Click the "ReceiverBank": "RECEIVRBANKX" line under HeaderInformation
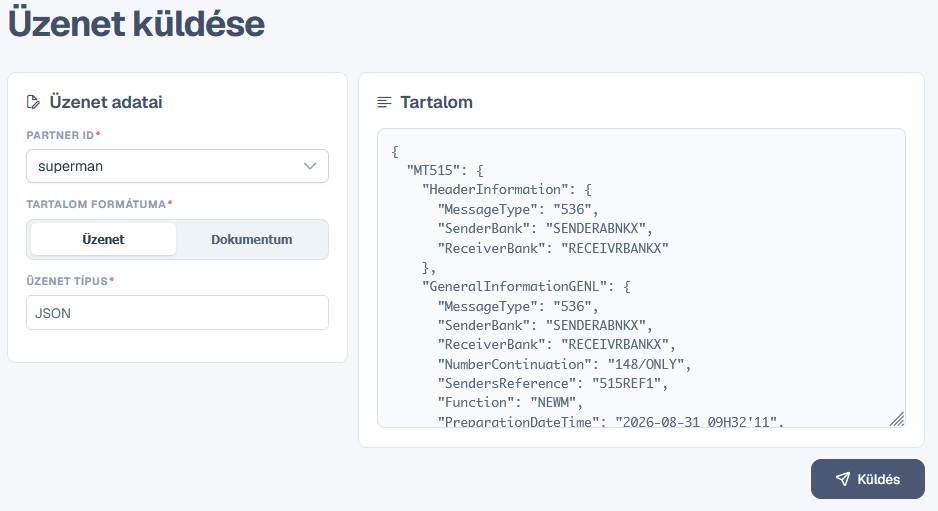The image size is (938, 511). pos(553,248)
